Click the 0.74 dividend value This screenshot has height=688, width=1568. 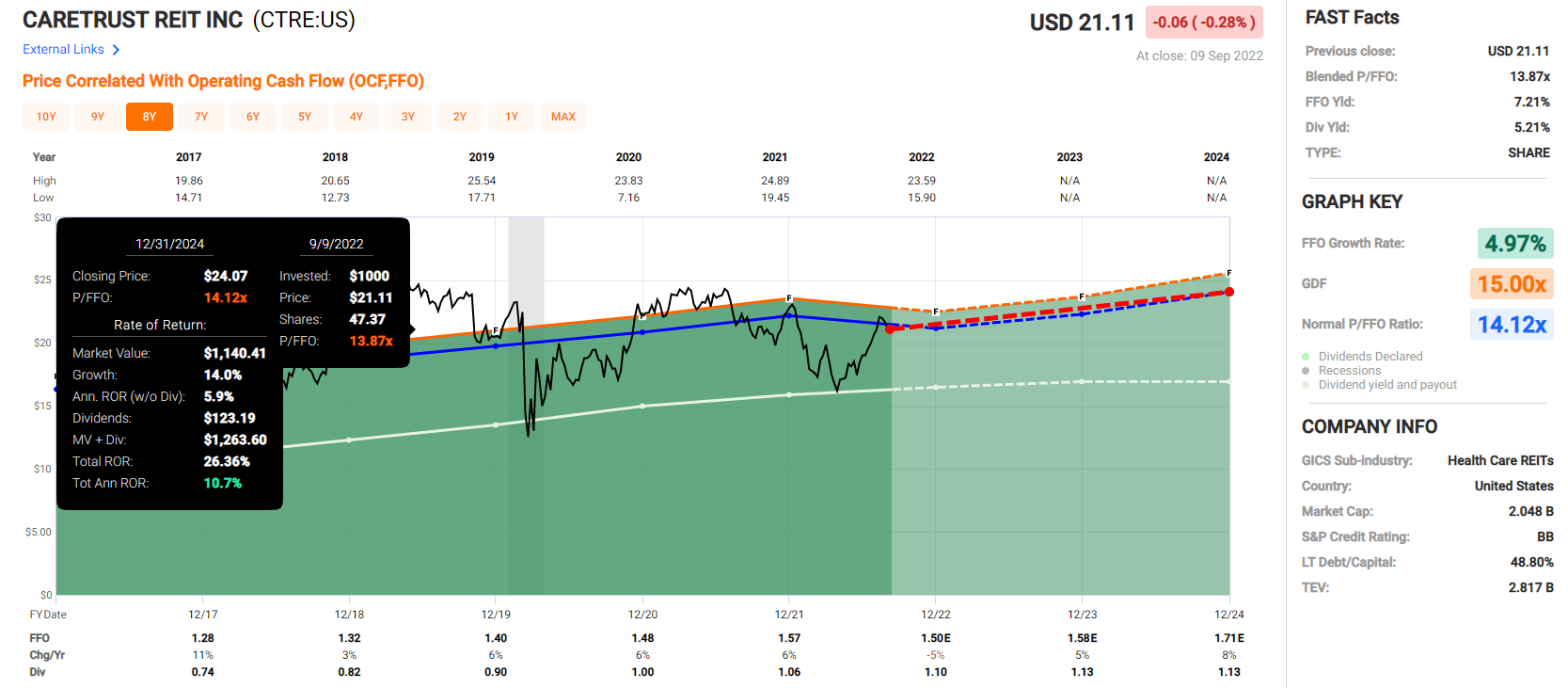pos(202,672)
